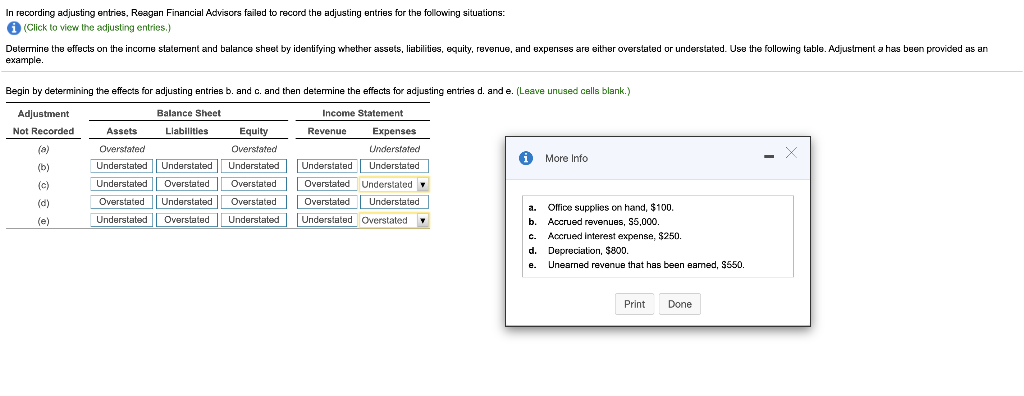The image size is (1024, 396).
Task: Open row (c) Assets dropdown
Action: pos(121,184)
